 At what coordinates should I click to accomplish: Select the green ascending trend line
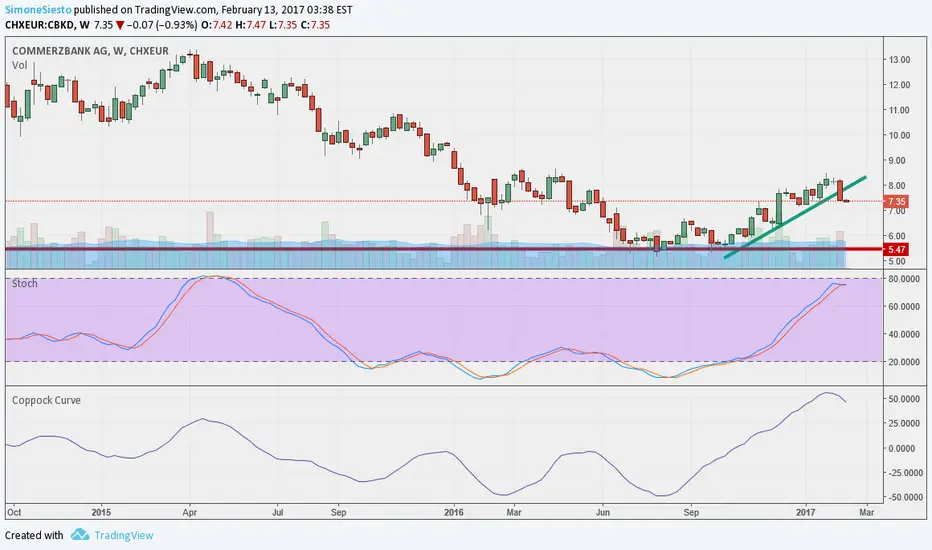point(795,217)
